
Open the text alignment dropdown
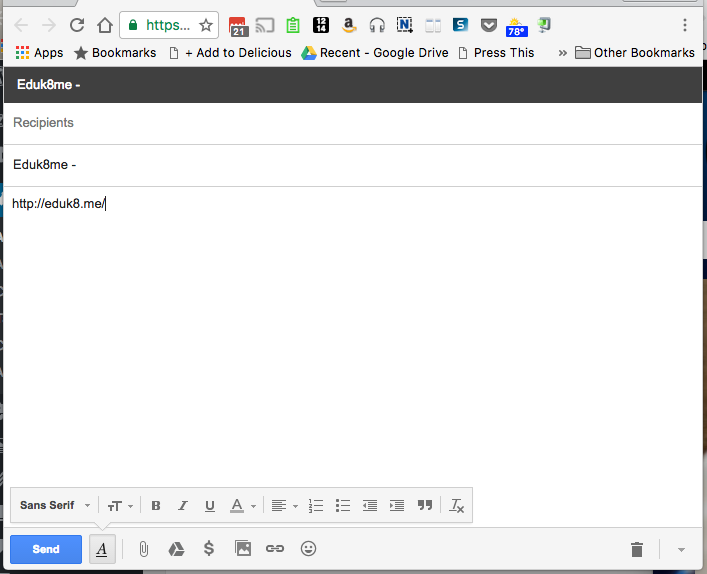tap(285, 506)
